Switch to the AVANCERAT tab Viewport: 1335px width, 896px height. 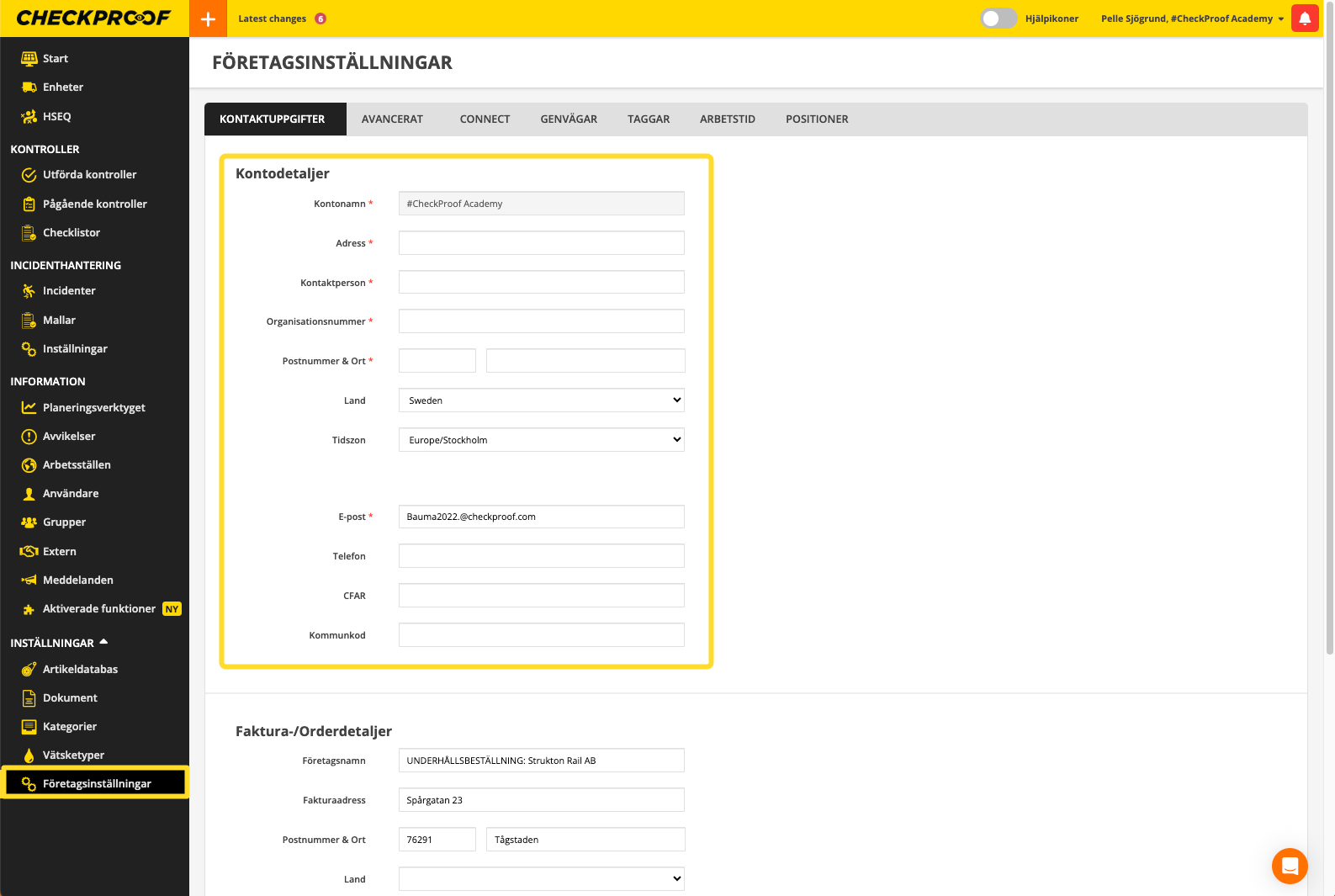tap(392, 119)
